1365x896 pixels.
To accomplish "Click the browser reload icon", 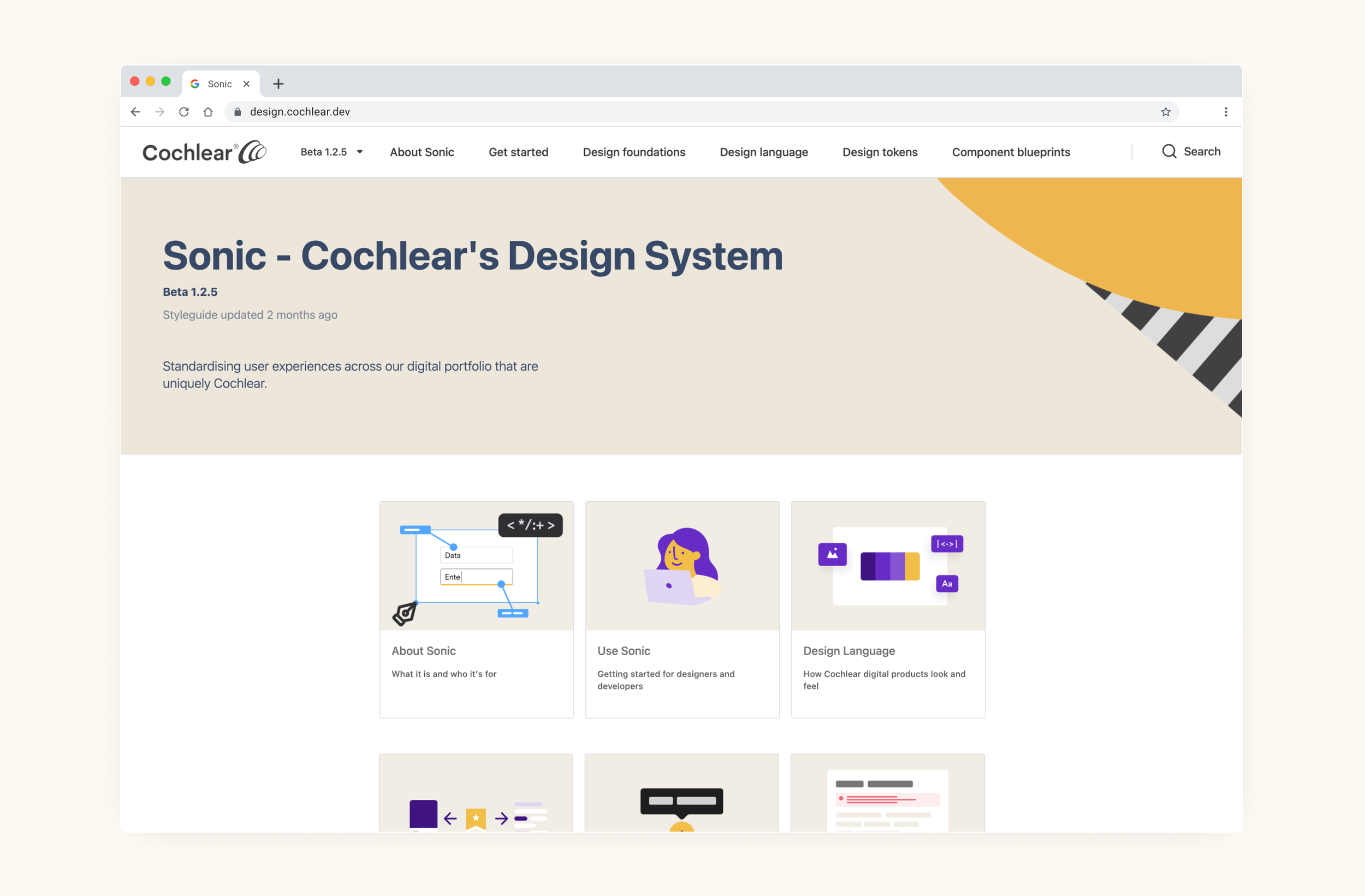I will tap(184, 112).
